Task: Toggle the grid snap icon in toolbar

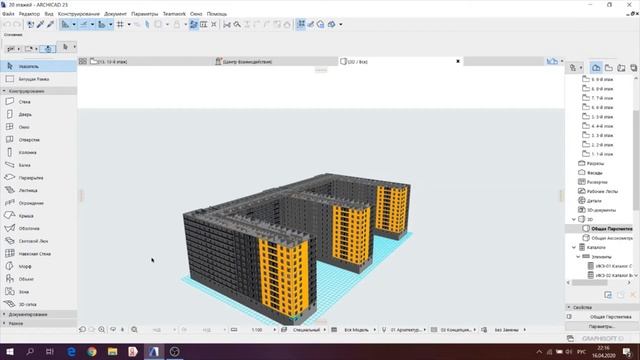Action: coord(120,24)
